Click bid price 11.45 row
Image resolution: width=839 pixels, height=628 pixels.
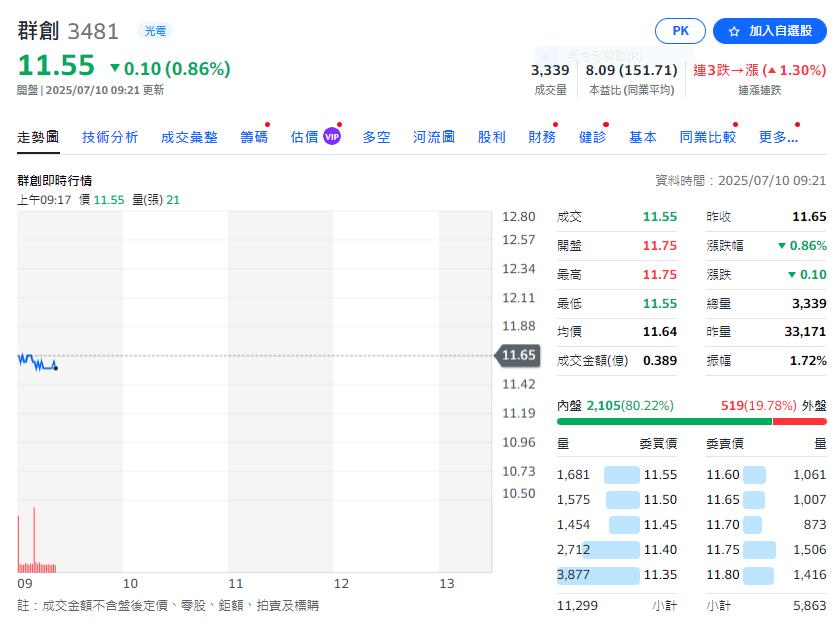tap(617, 525)
